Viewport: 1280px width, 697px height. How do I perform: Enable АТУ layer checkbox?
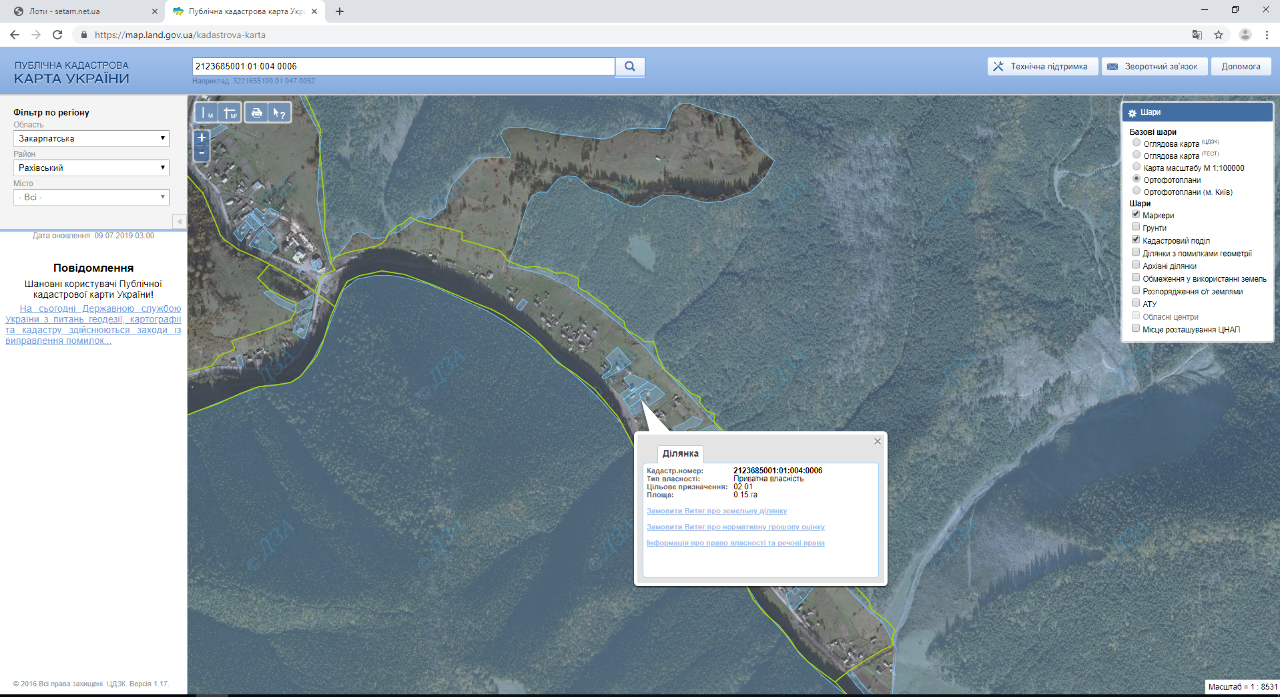tap(1136, 302)
